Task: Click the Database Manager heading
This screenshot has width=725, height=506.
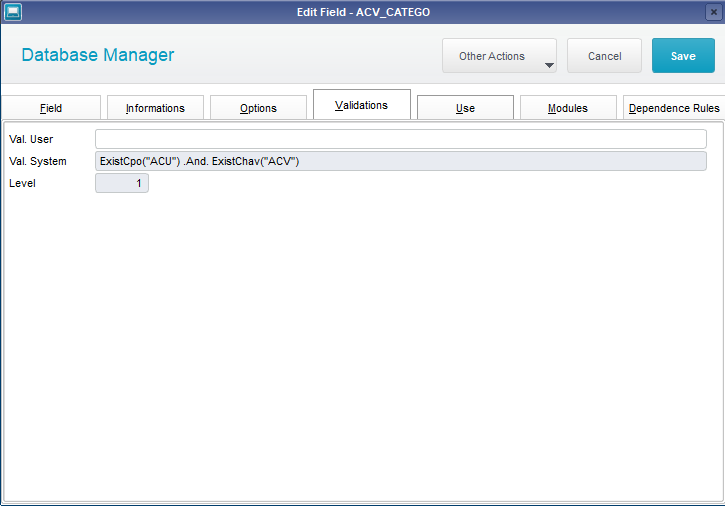Action: tap(98, 55)
